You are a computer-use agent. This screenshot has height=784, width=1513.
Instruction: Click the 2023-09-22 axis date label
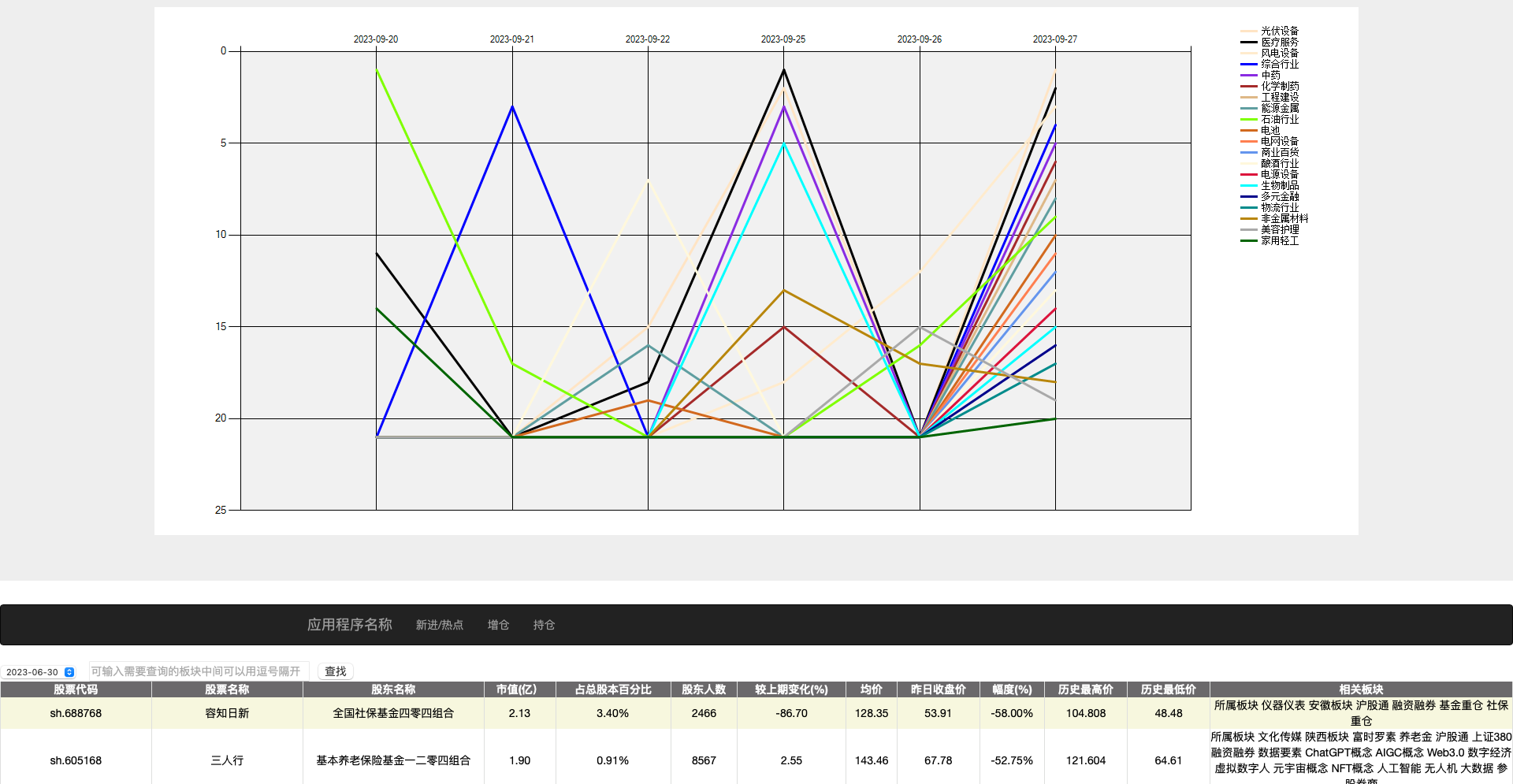coord(648,39)
